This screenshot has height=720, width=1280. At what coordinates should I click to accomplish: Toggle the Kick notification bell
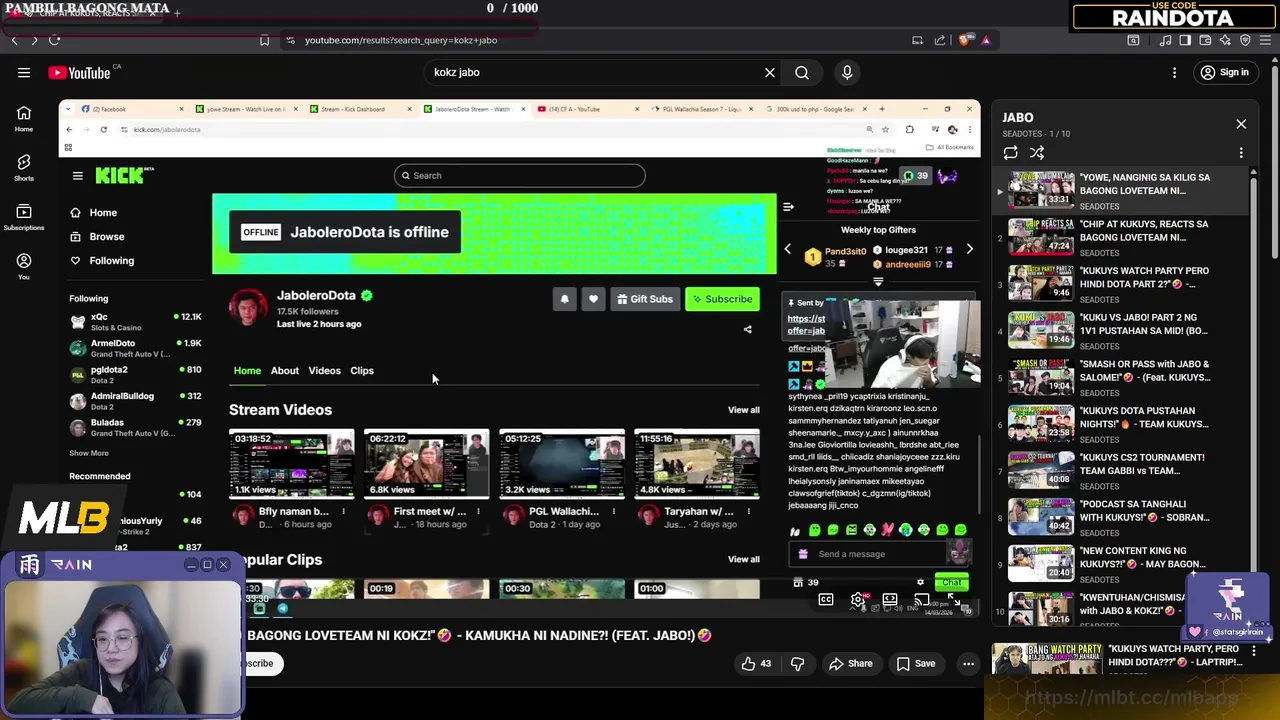(x=565, y=299)
